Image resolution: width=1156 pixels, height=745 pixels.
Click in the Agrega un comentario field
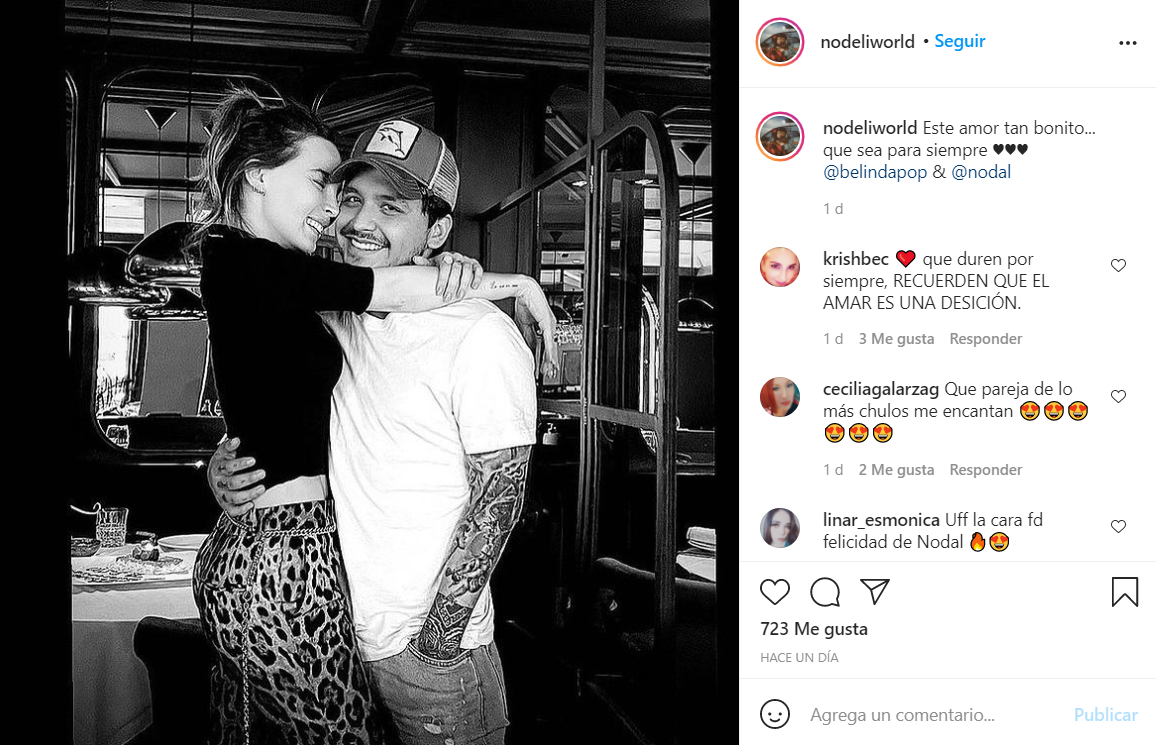929,715
